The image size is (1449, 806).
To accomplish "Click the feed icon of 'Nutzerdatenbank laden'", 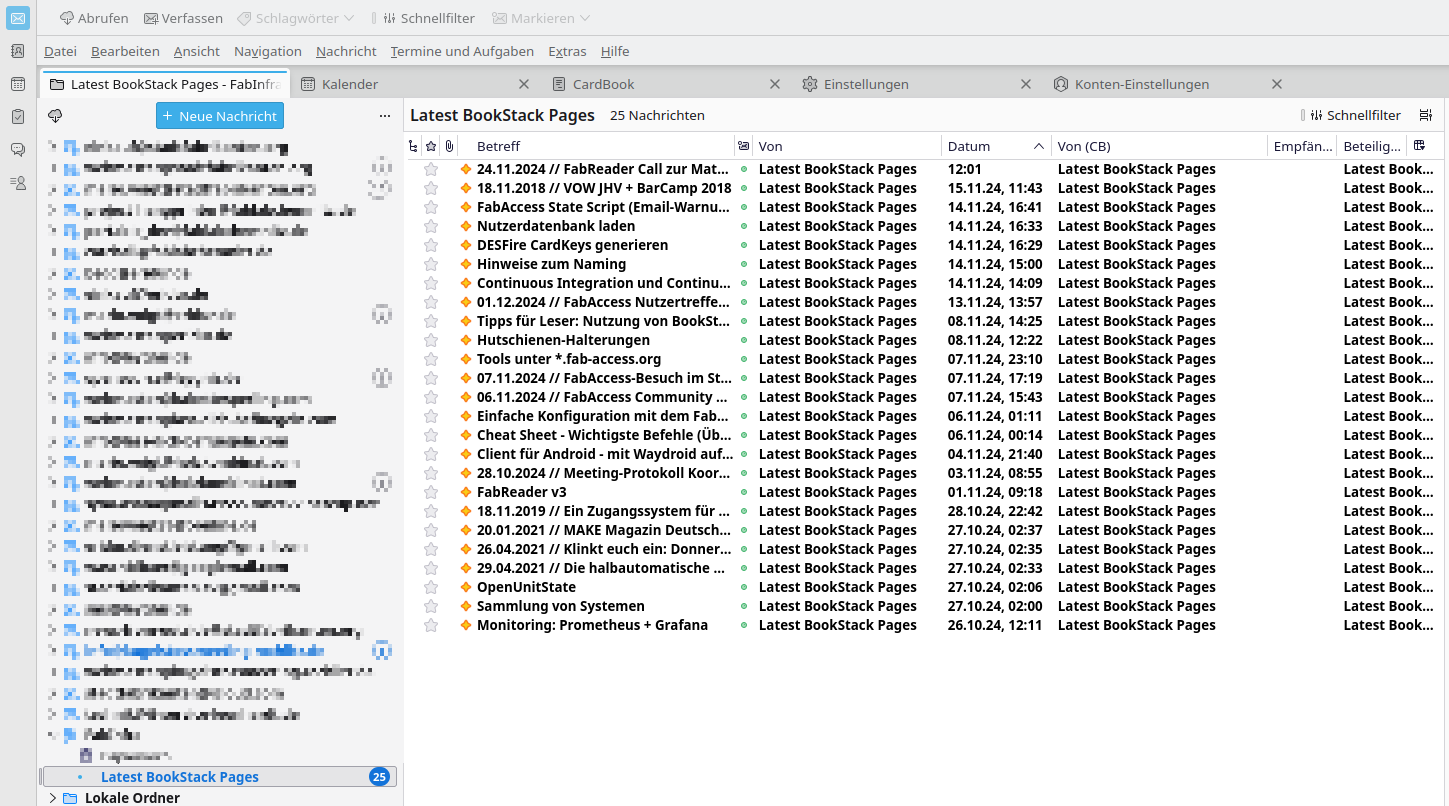I will click(465, 226).
